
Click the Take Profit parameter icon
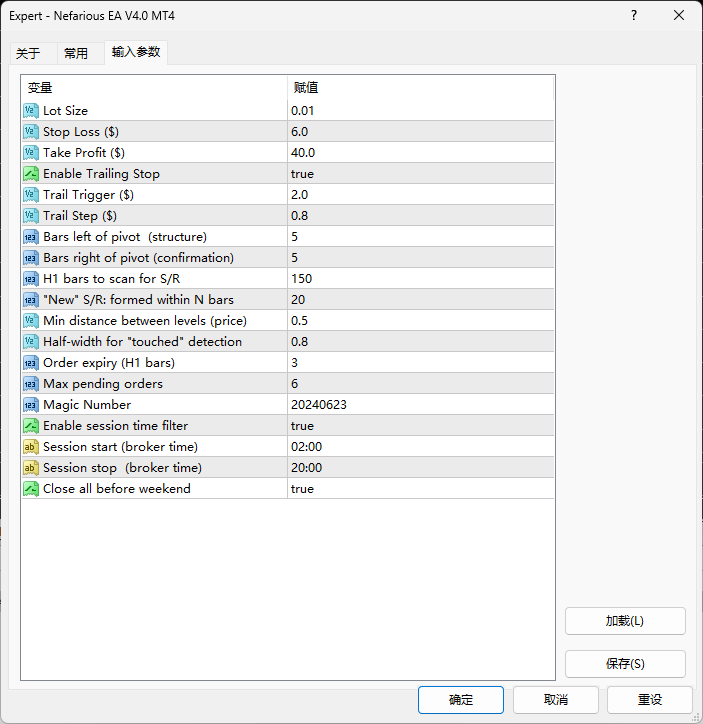click(30, 153)
